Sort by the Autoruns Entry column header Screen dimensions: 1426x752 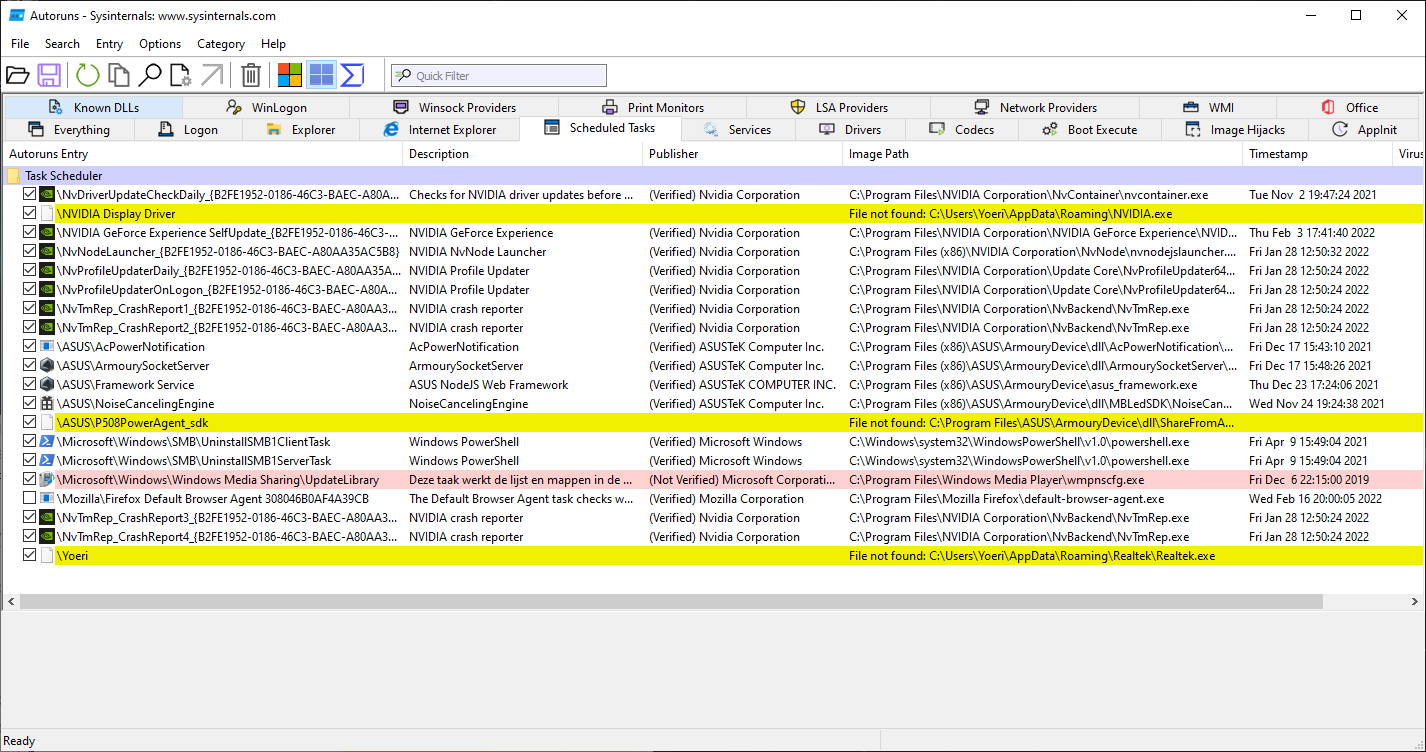pyautogui.click(x=203, y=154)
